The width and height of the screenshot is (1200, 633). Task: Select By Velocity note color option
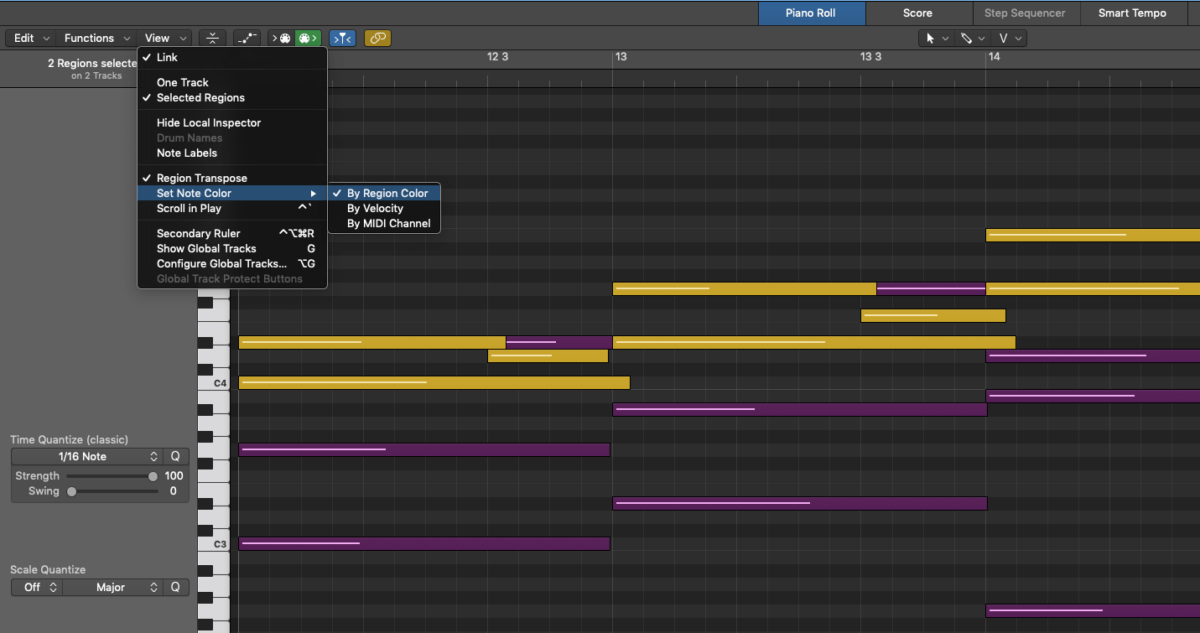click(374, 208)
